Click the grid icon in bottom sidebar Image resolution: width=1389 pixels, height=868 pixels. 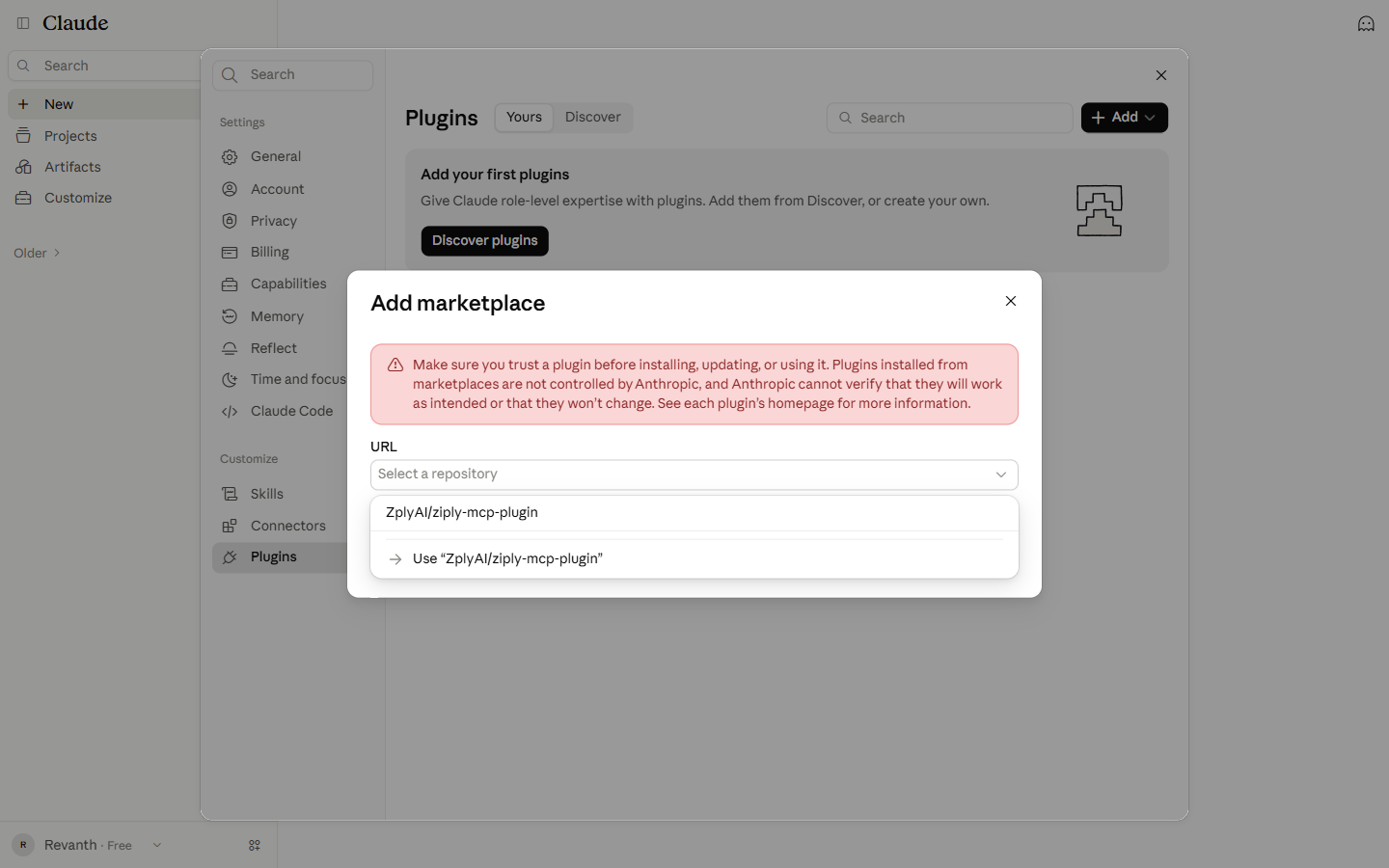255,845
